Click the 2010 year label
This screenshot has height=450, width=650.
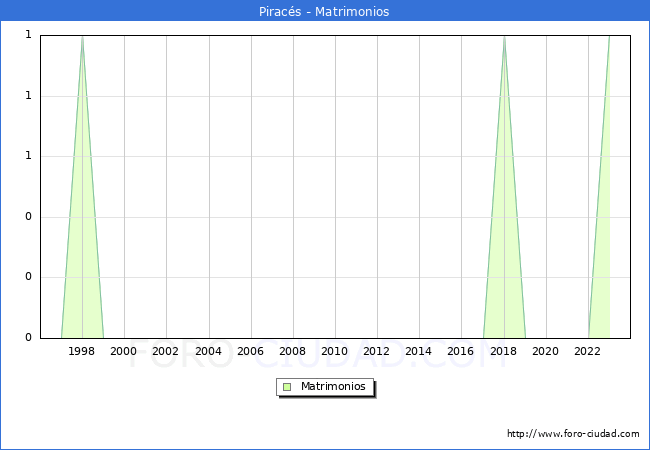coord(335,351)
